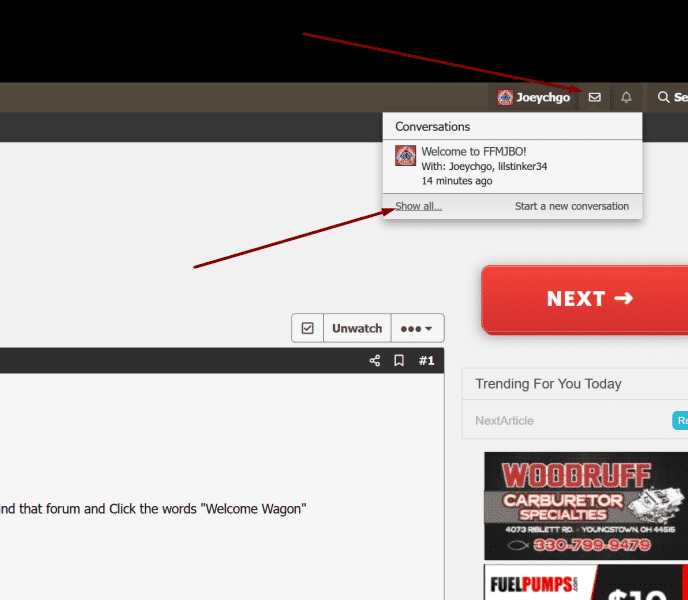Click the share icon in post header
688x600 pixels.
click(375, 360)
